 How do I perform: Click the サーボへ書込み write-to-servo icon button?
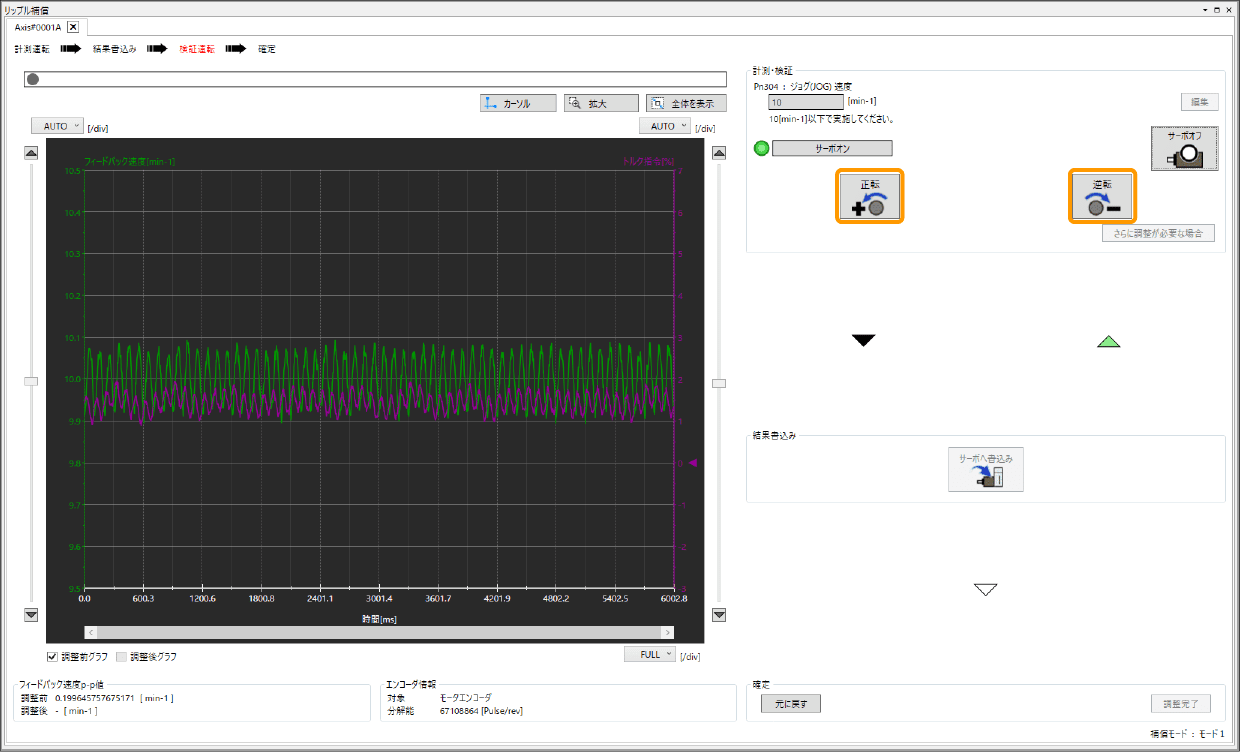985,469
